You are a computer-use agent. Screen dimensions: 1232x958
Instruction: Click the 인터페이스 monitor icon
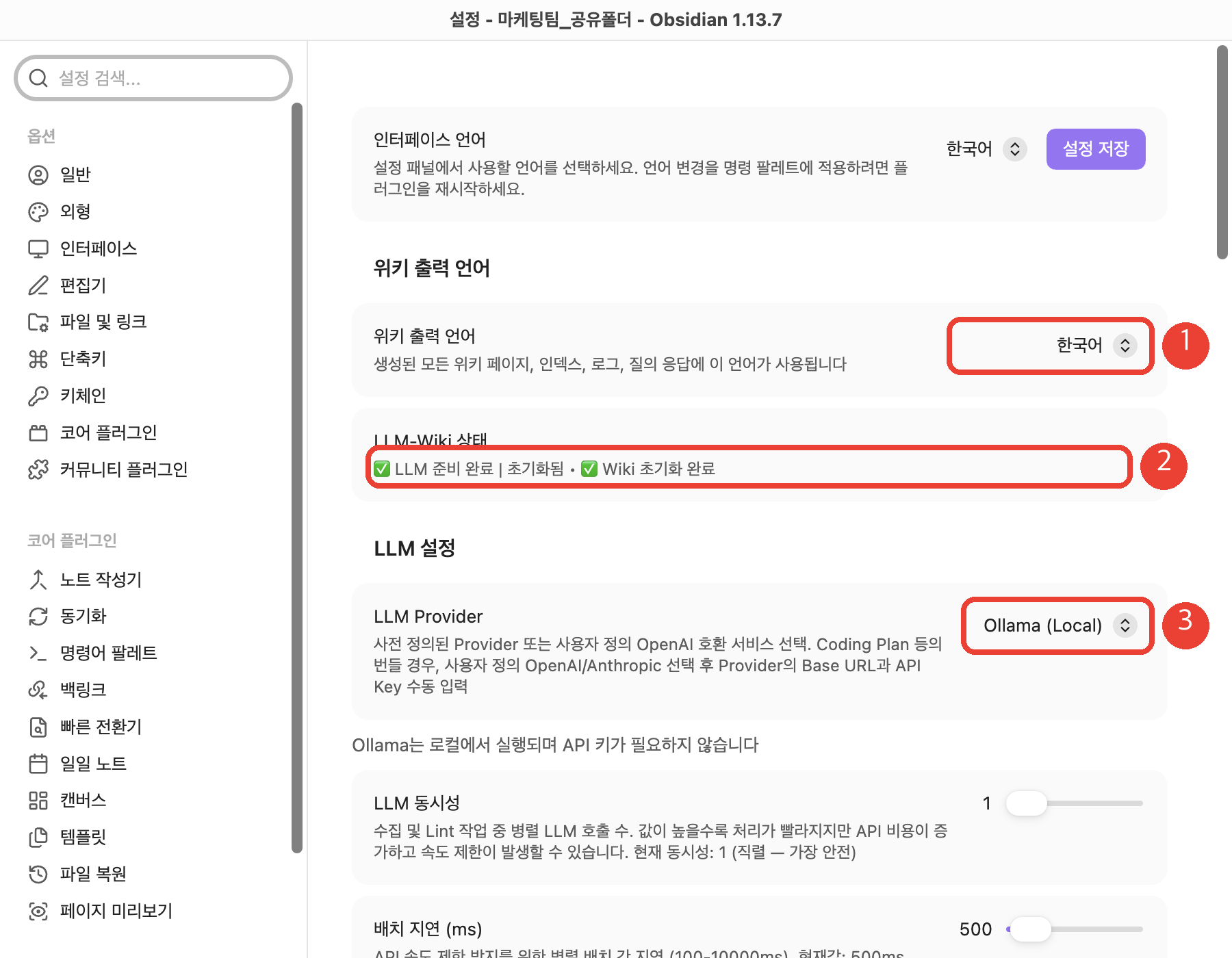pos(38,249)
